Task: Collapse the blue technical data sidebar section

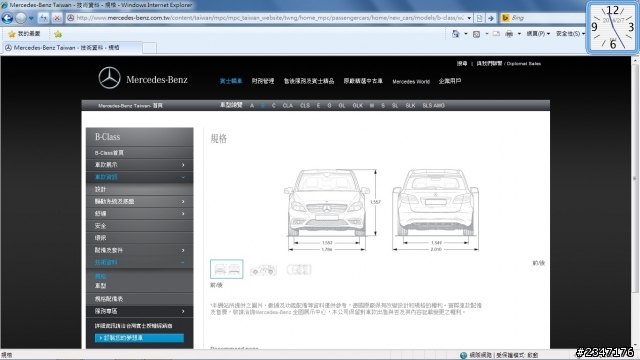Action: (183, 262)
